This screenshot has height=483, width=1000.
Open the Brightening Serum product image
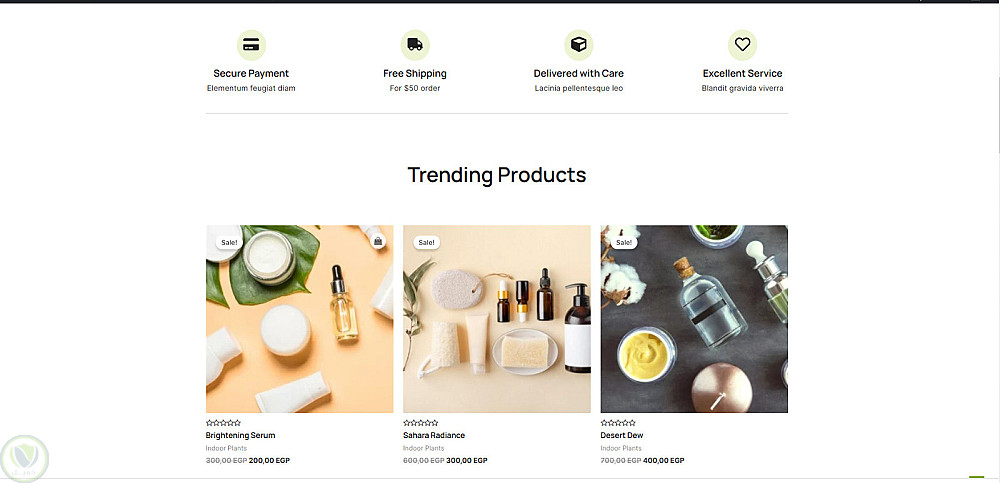click(x=299, y=318)
